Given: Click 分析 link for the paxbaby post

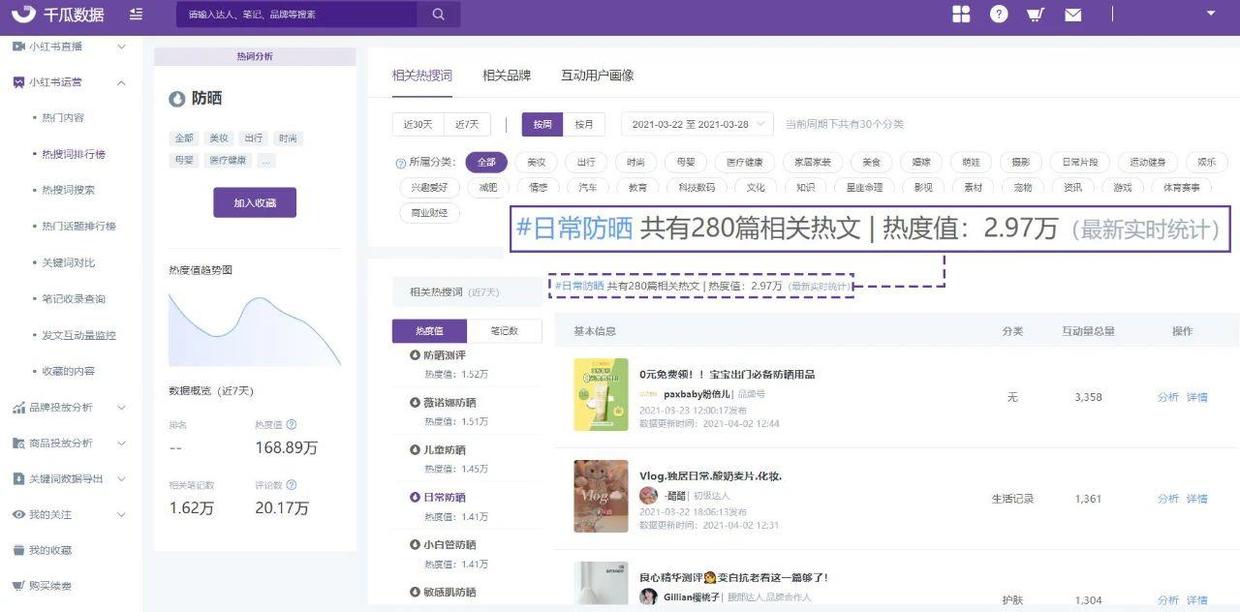Looking at the screenshot, I should [x=1167, y=397].
